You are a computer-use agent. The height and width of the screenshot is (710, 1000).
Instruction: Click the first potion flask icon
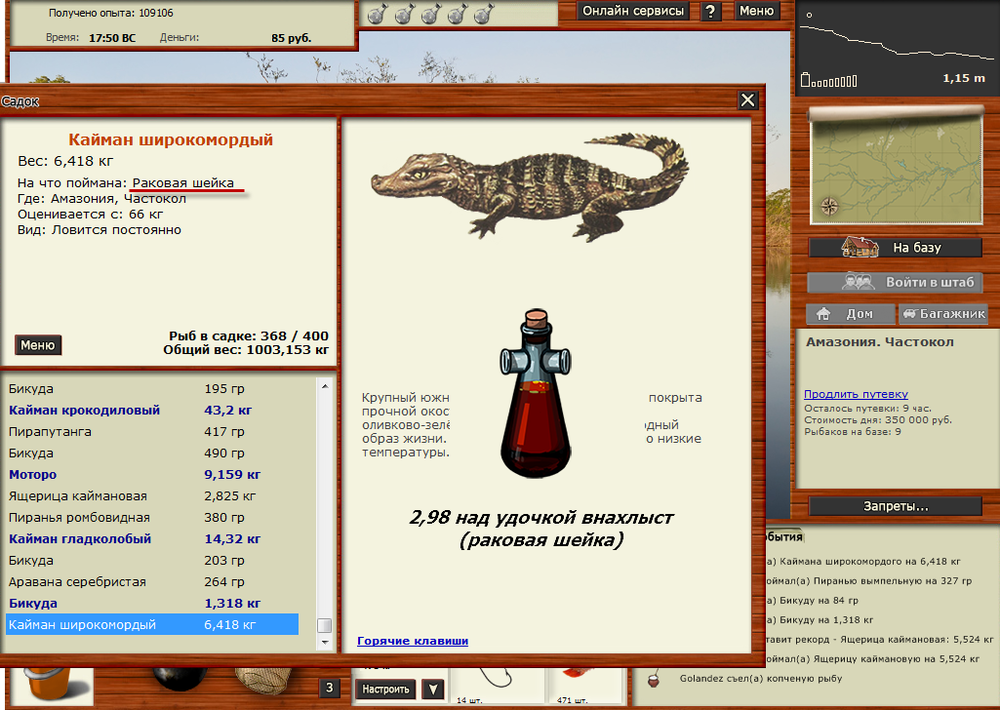pos(376,14)
